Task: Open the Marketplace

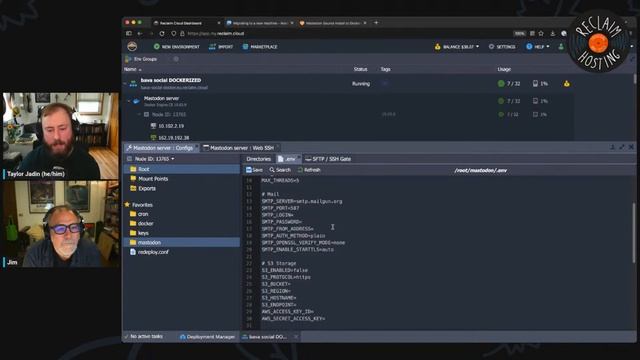Action: tap(260, 47)
